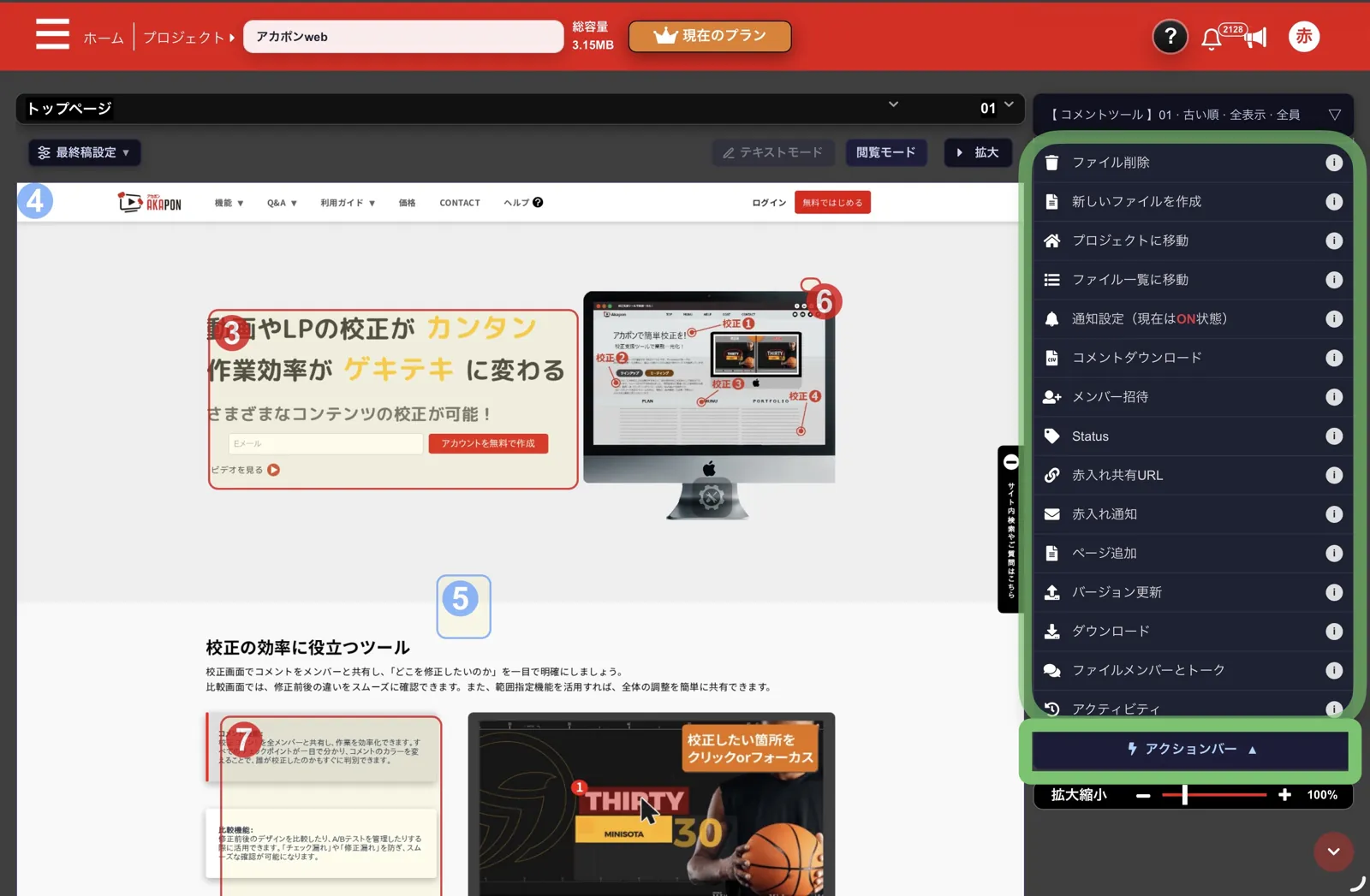This screenshot has height=896, width=1370.
Task: Expand the トップページ page selector chevron
Action: [893, 104]
